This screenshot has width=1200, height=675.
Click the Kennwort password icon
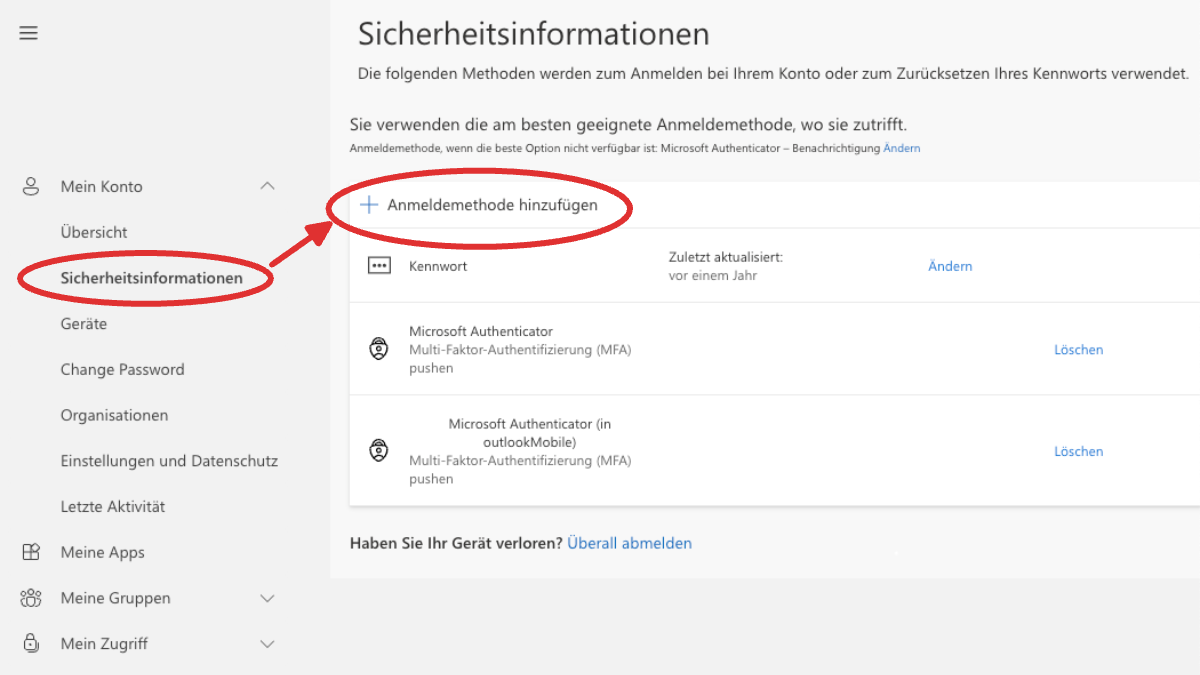click(379, 266)
